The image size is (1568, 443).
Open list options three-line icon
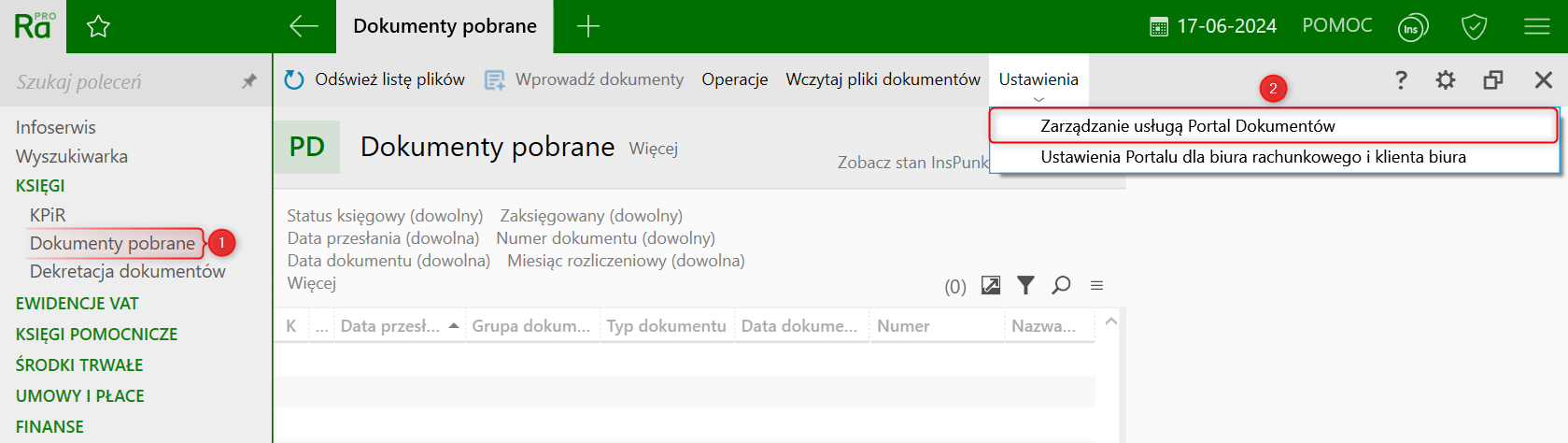1097,285
